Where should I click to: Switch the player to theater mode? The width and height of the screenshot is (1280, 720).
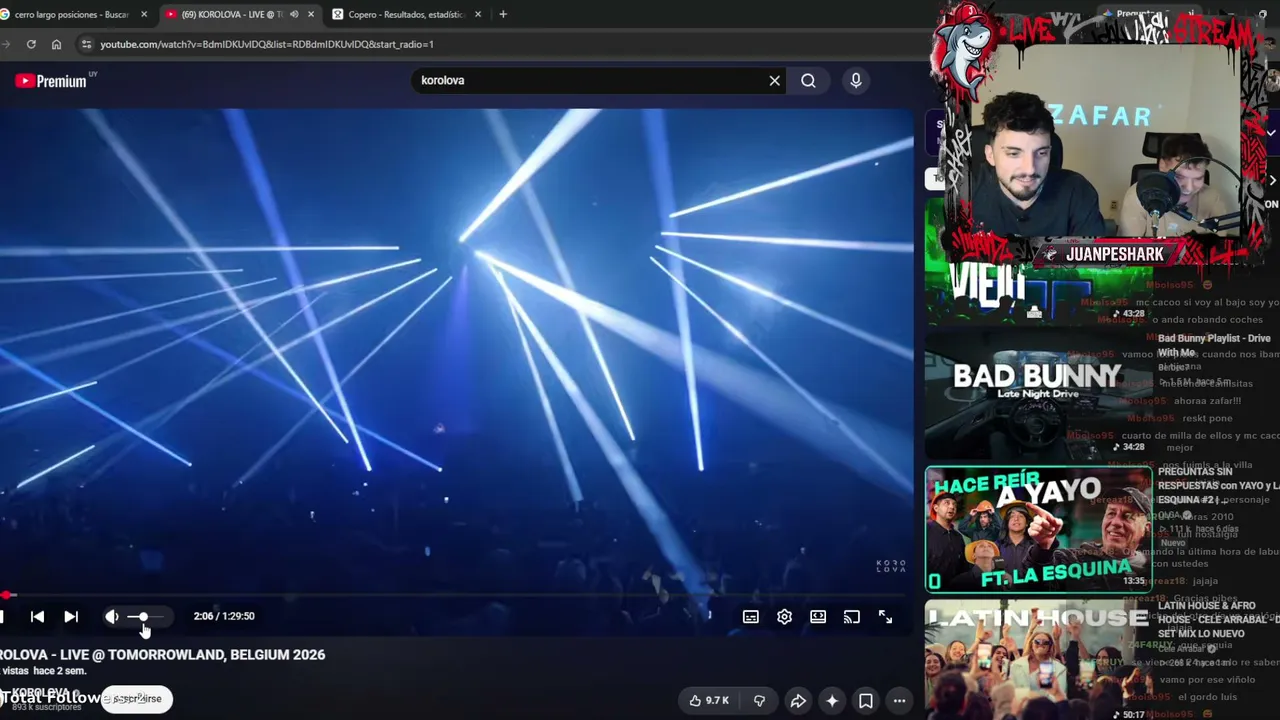pos(818,617)
